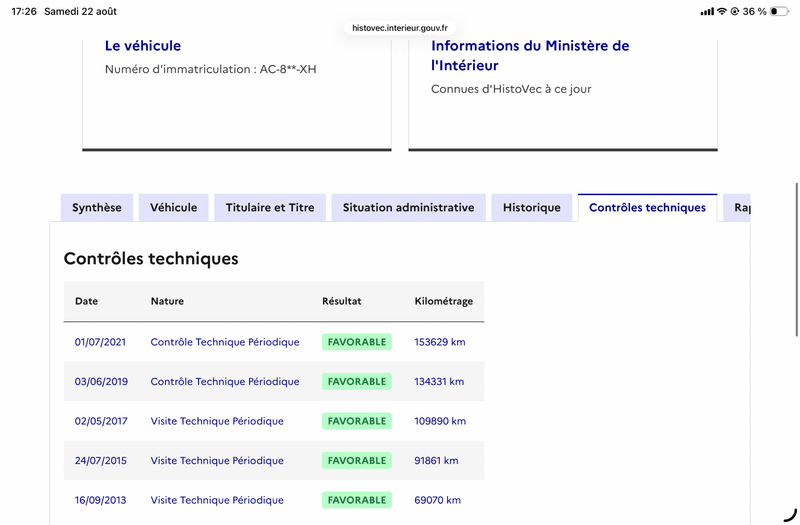800x525 pixels.
Task: Click the Numéro d'immatriculation AC-8**-XH text
Action: point(211,69)
